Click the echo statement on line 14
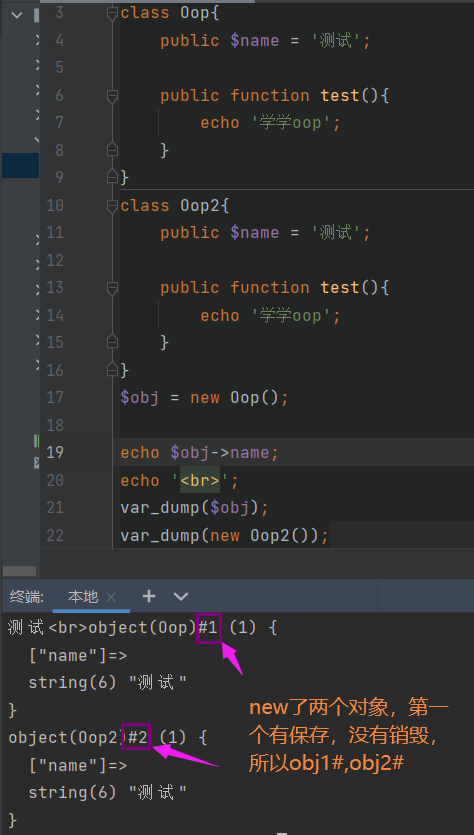 point(270,316)
